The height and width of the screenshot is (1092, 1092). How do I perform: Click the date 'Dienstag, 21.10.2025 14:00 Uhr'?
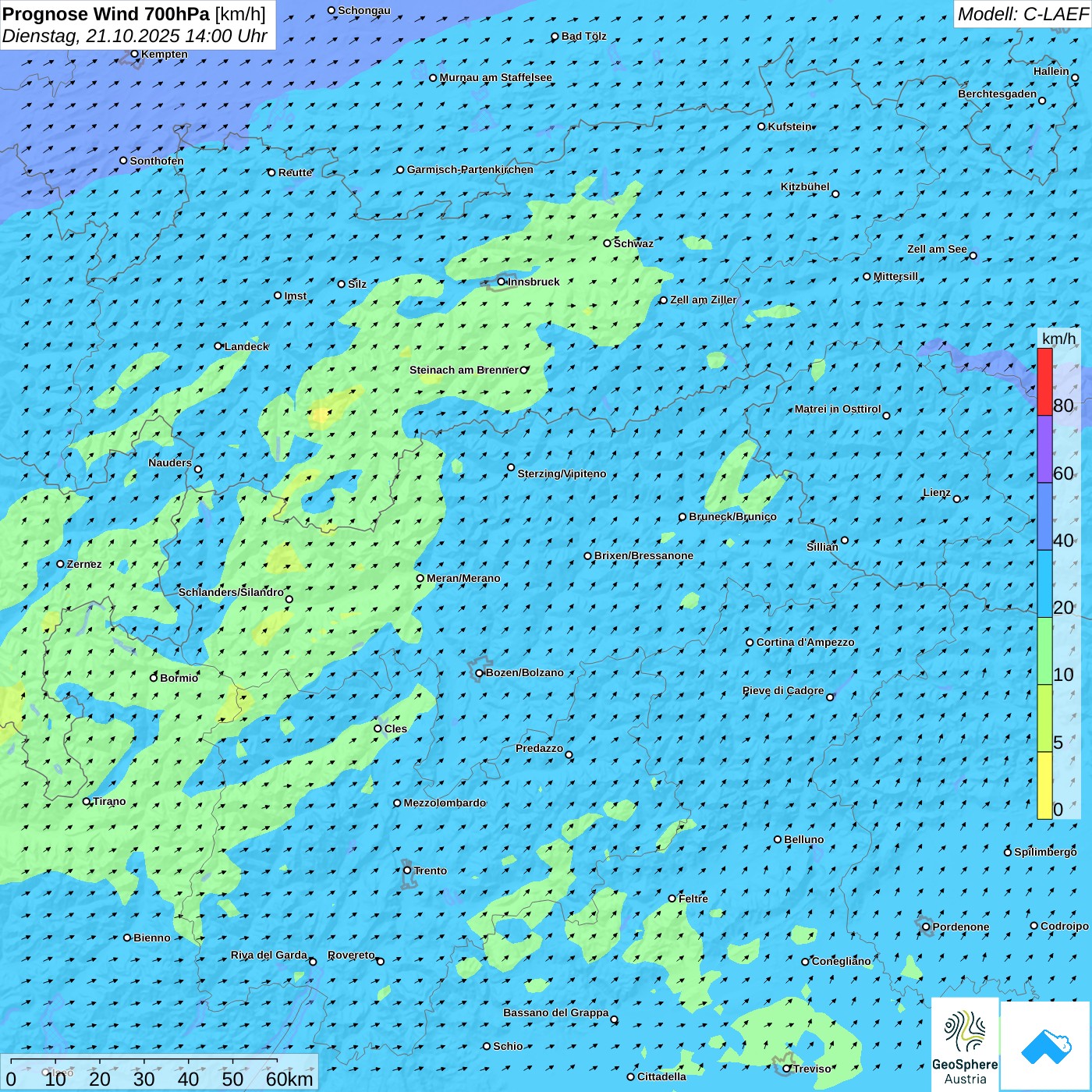tap(135, 36)
